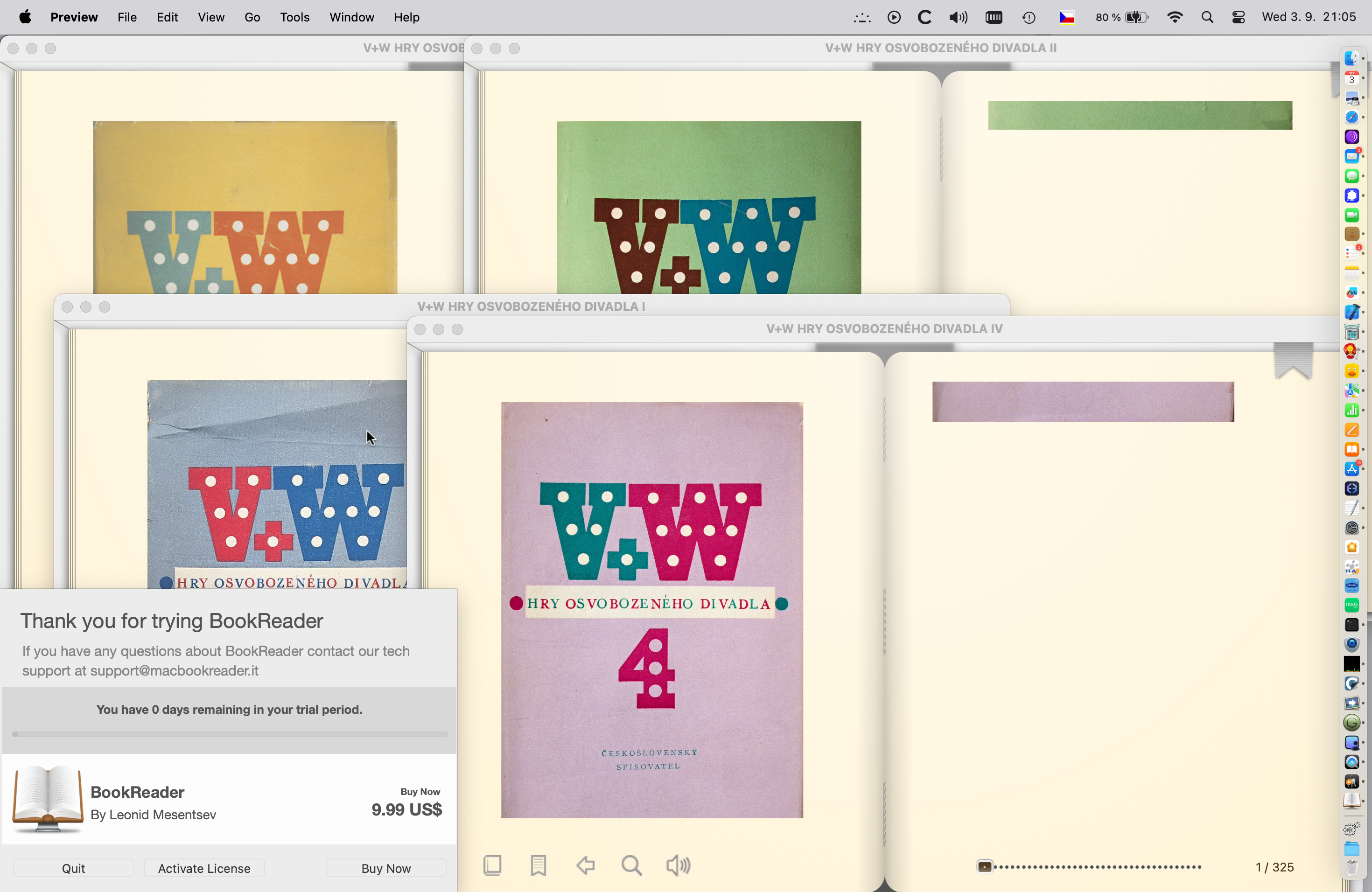Click the Spotlight search icon in the menu bar

pyautogui.click(x=1207, y=17)
